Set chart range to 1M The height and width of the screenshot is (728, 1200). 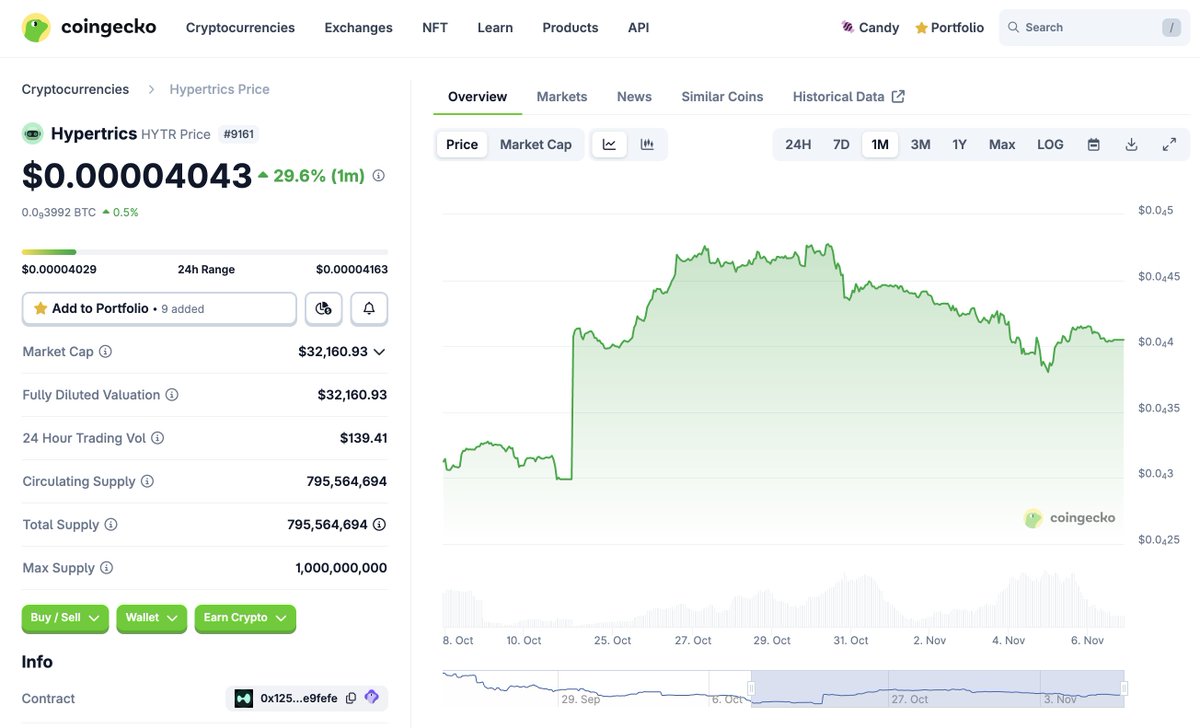click(880, 145)
